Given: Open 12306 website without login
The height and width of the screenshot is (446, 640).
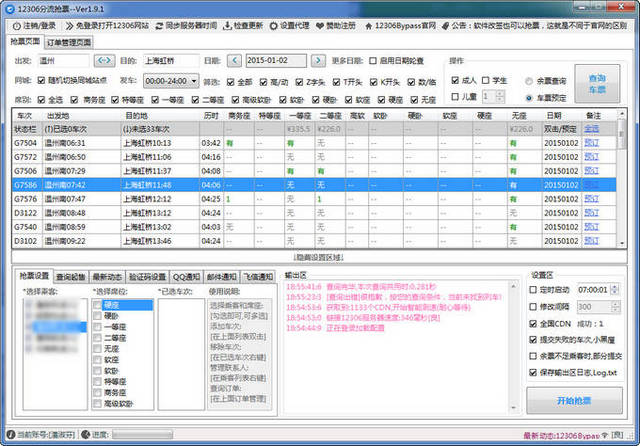Looking at the screenshot, I should pos(107,26).
